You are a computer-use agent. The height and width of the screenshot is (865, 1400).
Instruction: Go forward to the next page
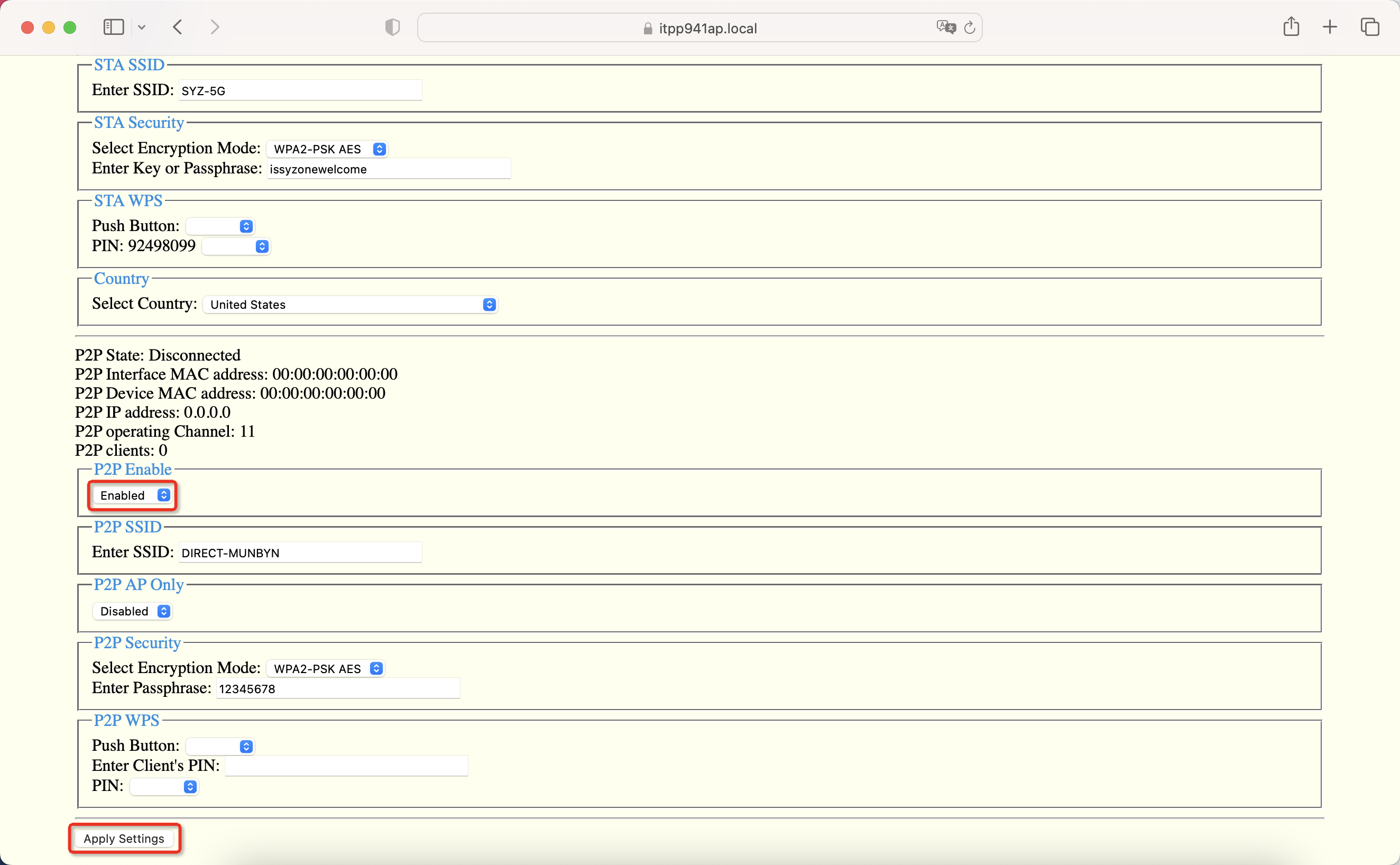click(x=215, y=27)
